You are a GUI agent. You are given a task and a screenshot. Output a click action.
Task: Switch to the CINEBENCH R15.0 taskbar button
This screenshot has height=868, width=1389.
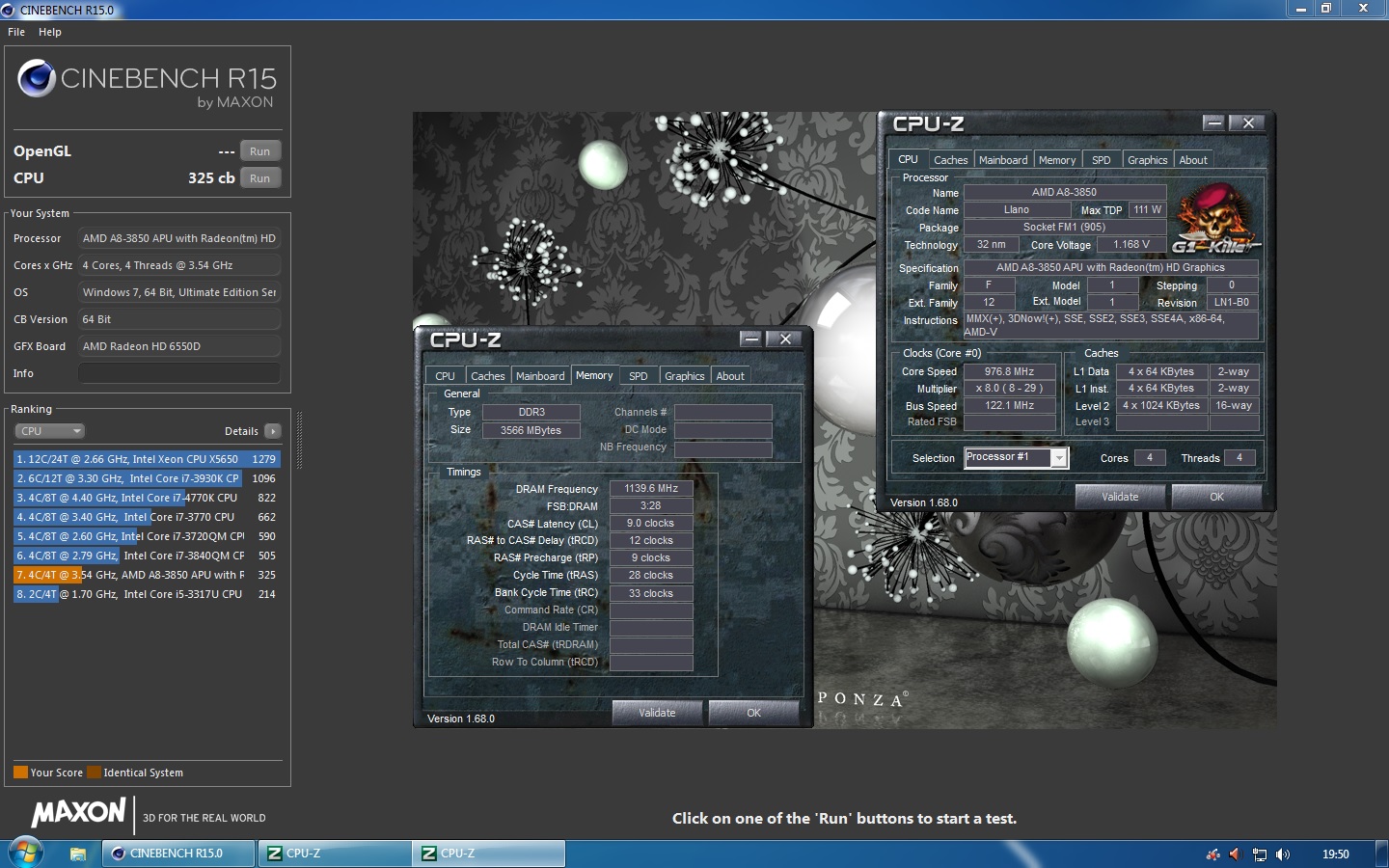pyautogui.click(x=179, y=854)
